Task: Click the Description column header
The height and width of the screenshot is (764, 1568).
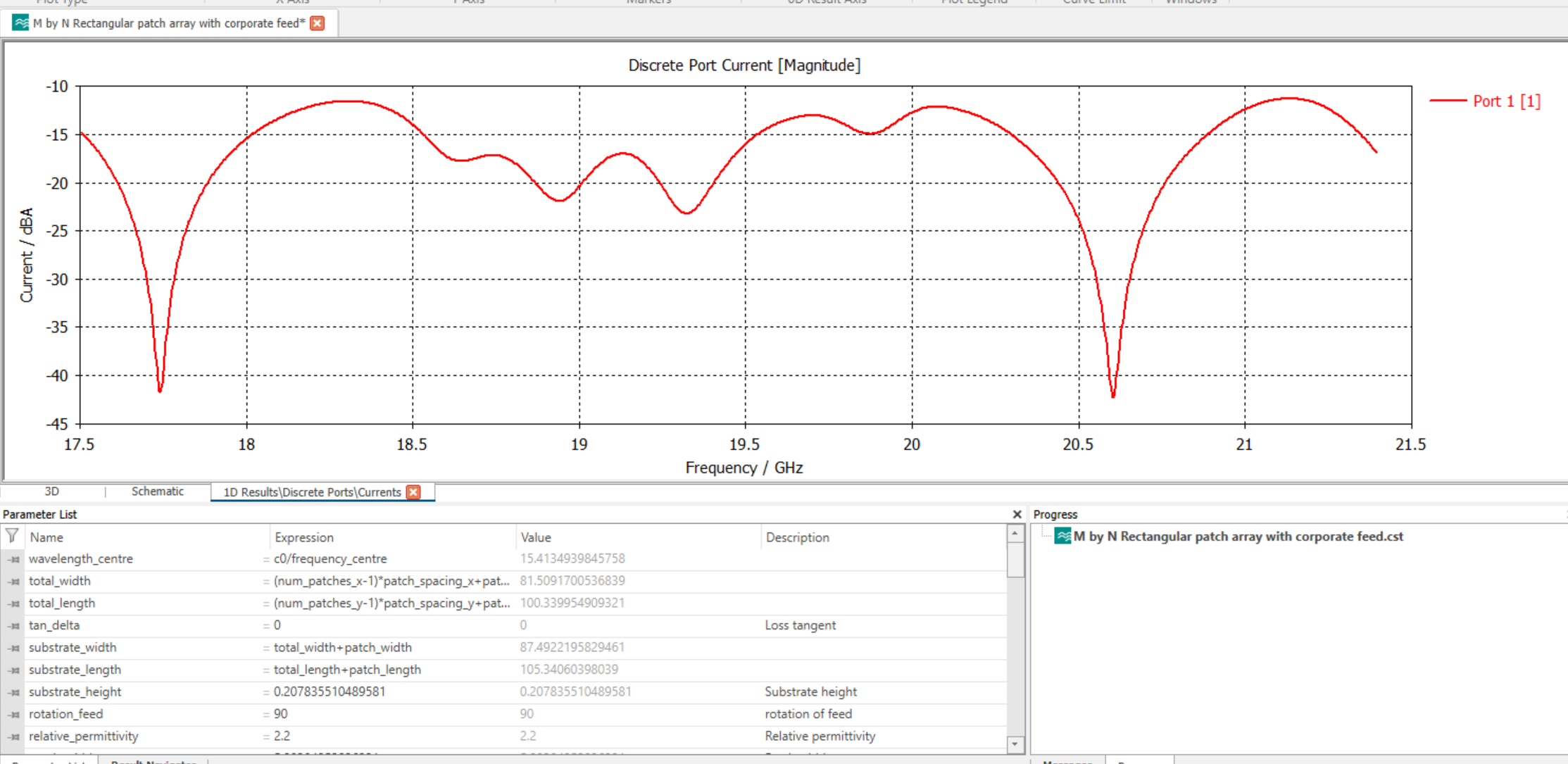Action: [797, 537]
